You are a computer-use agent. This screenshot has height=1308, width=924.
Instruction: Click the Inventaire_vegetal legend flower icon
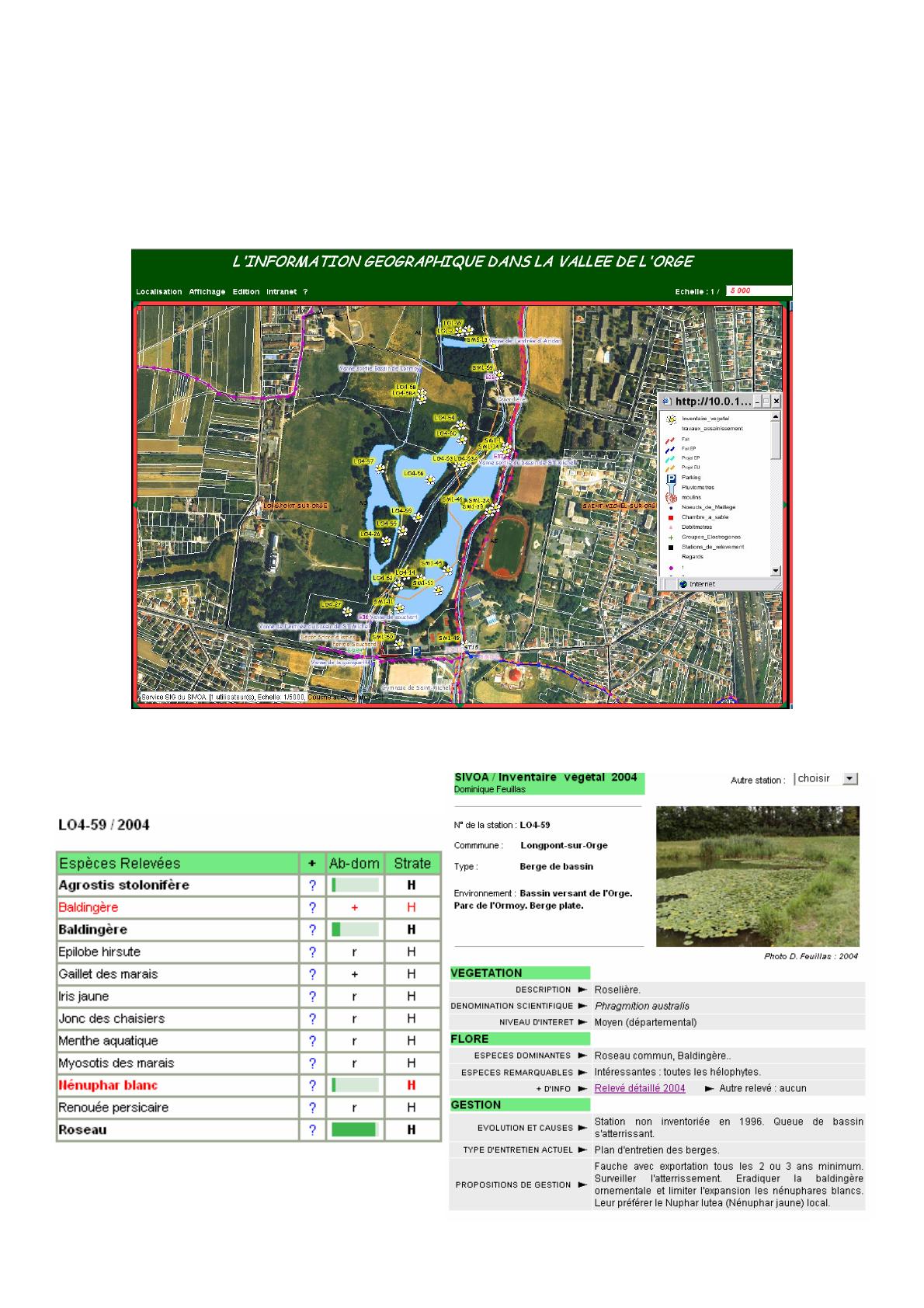(671, 419)
